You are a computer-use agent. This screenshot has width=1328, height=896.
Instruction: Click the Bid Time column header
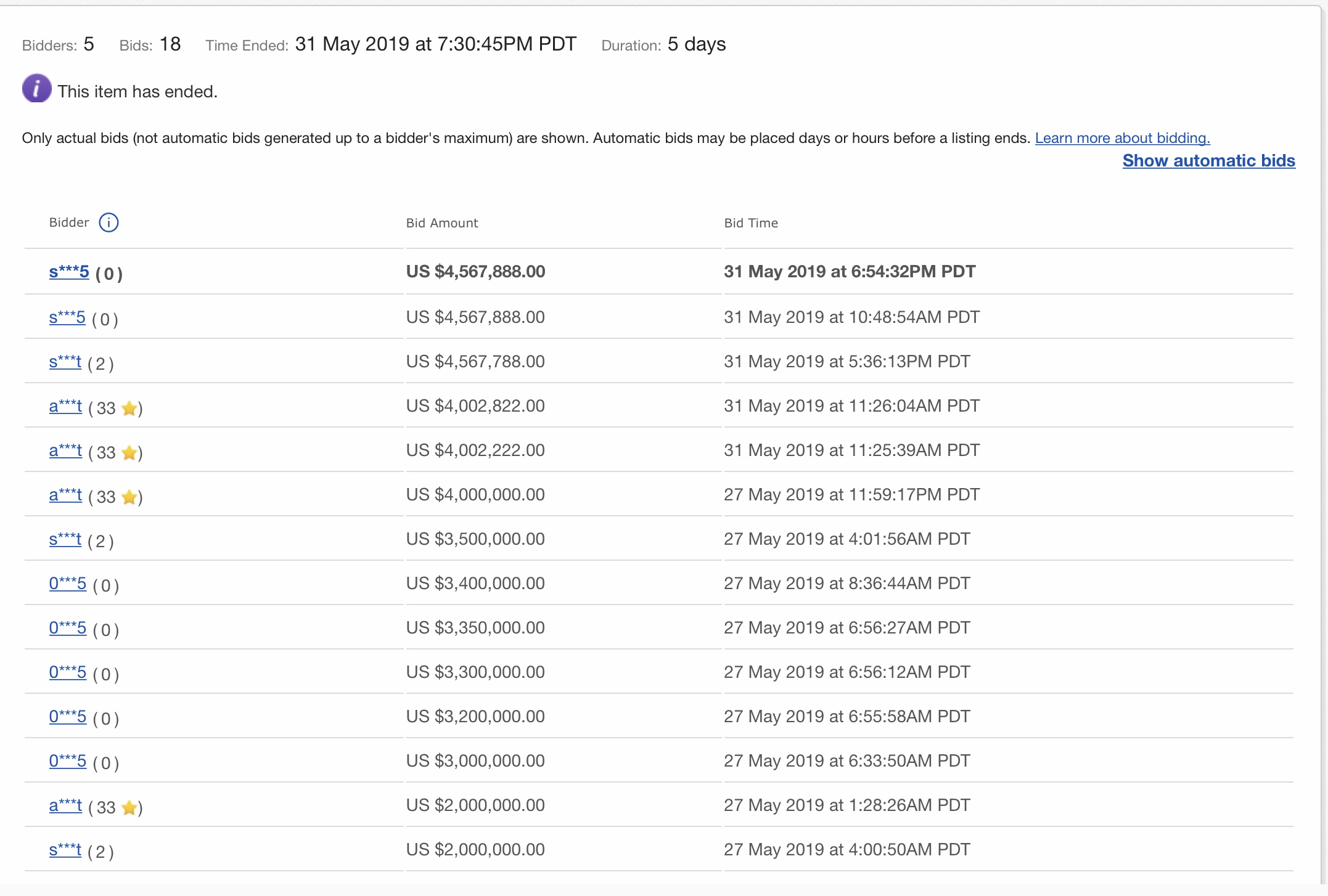pyautogui.click(x=750, y=223)
